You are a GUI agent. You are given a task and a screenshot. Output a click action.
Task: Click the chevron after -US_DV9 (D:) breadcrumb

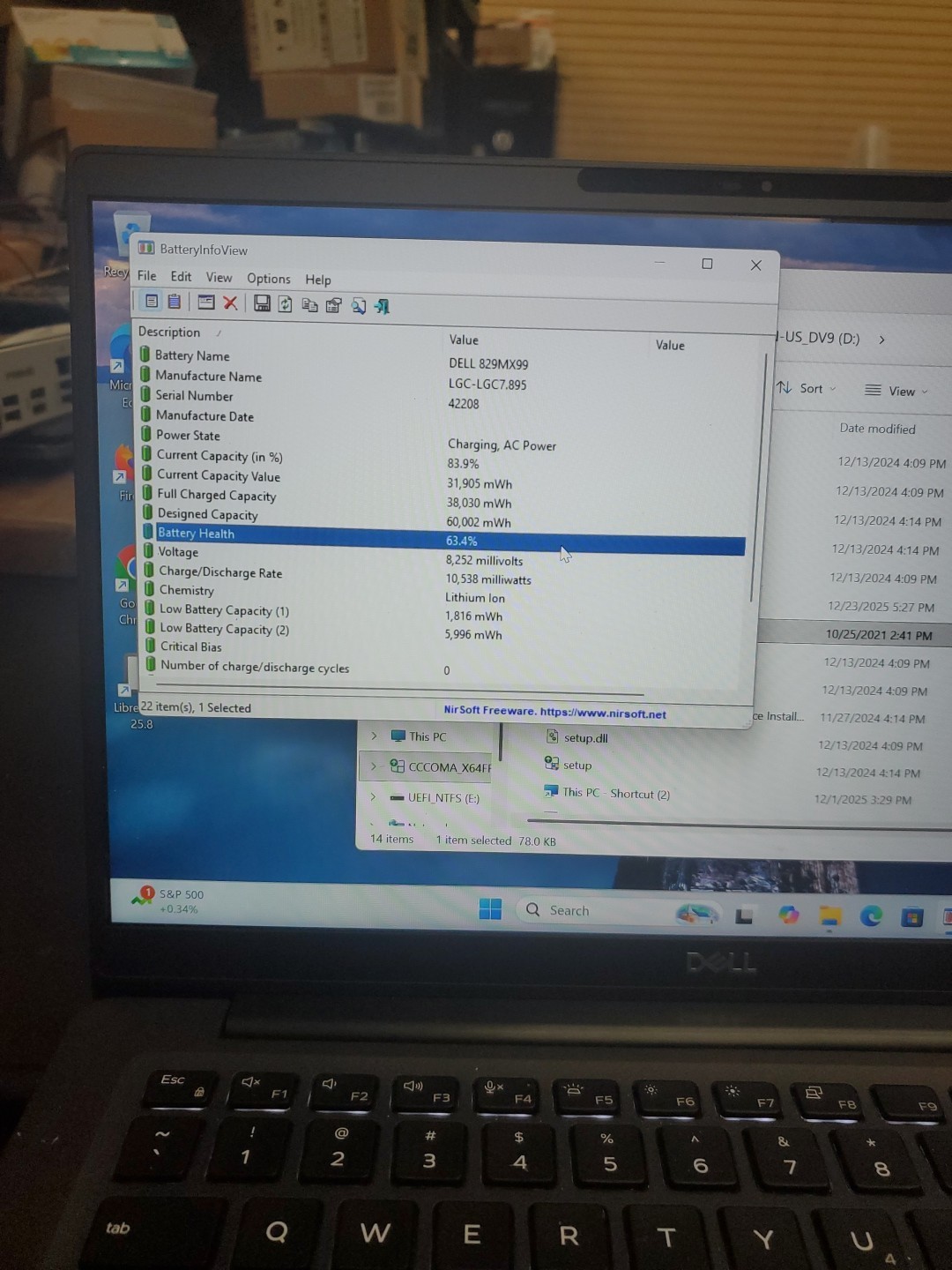tap(881, 340)
